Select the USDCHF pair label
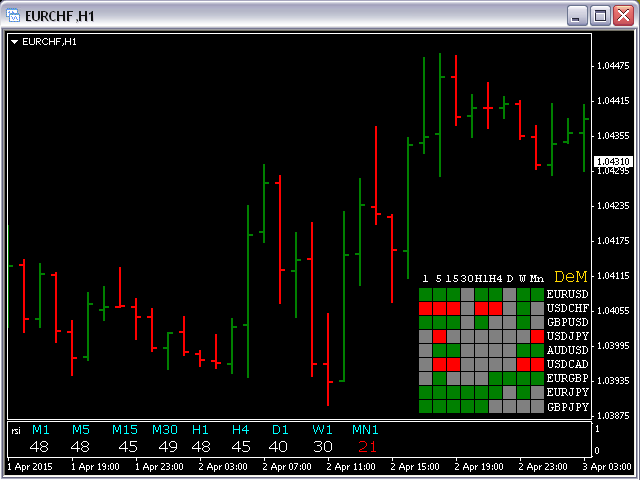This screenshot has height=480, width=640. click(x=568, y=308)
